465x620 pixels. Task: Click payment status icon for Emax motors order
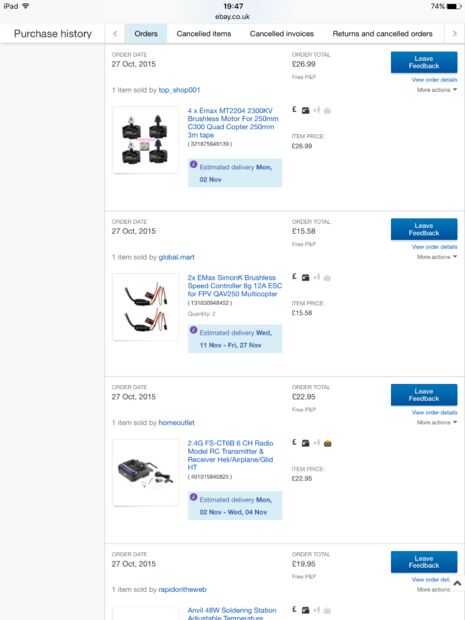294,110
